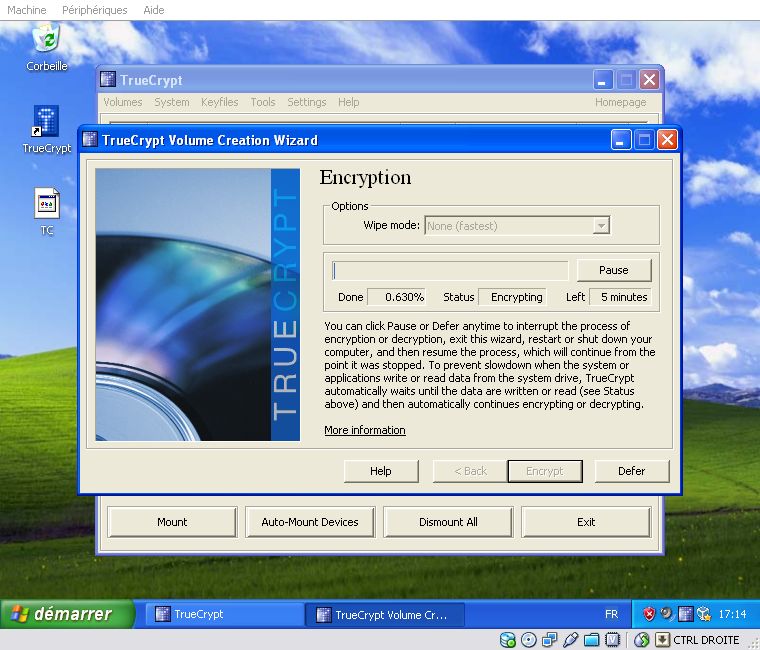Click the Encrypt button
Screen dimensions: 760x650
(x=545, y=471)
